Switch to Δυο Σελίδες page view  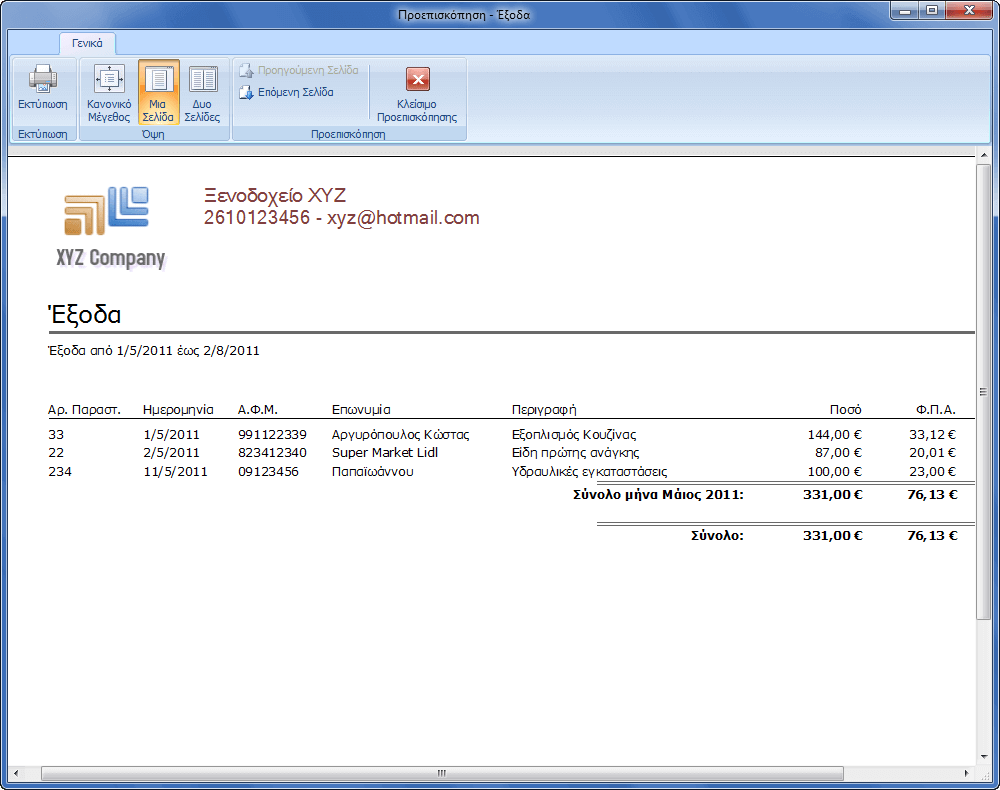pos(202,82)
